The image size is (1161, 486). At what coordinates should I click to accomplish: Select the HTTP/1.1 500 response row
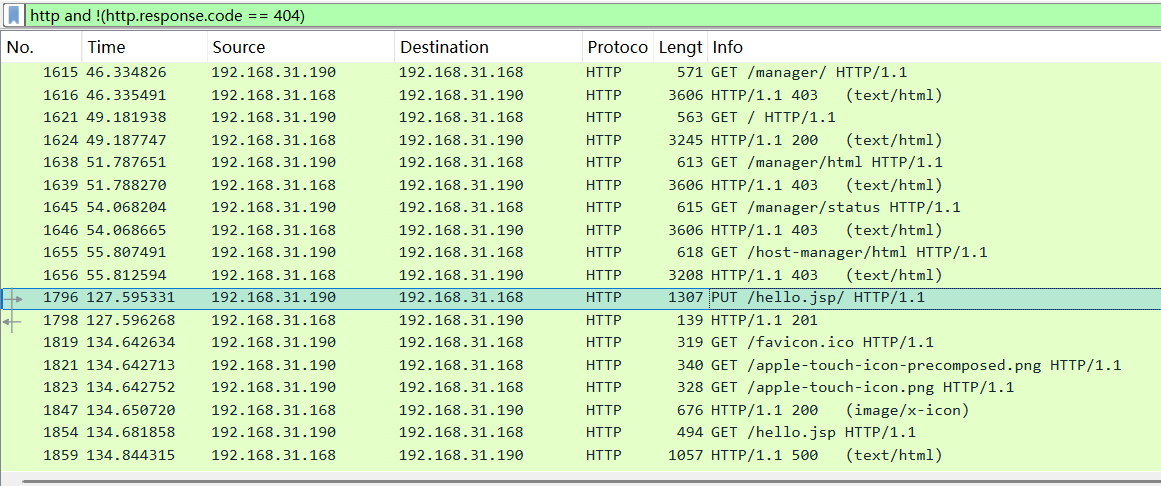581,455
